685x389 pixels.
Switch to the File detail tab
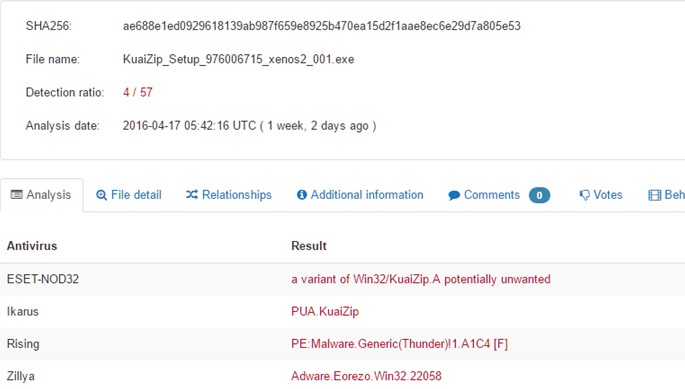coord(129,195)
